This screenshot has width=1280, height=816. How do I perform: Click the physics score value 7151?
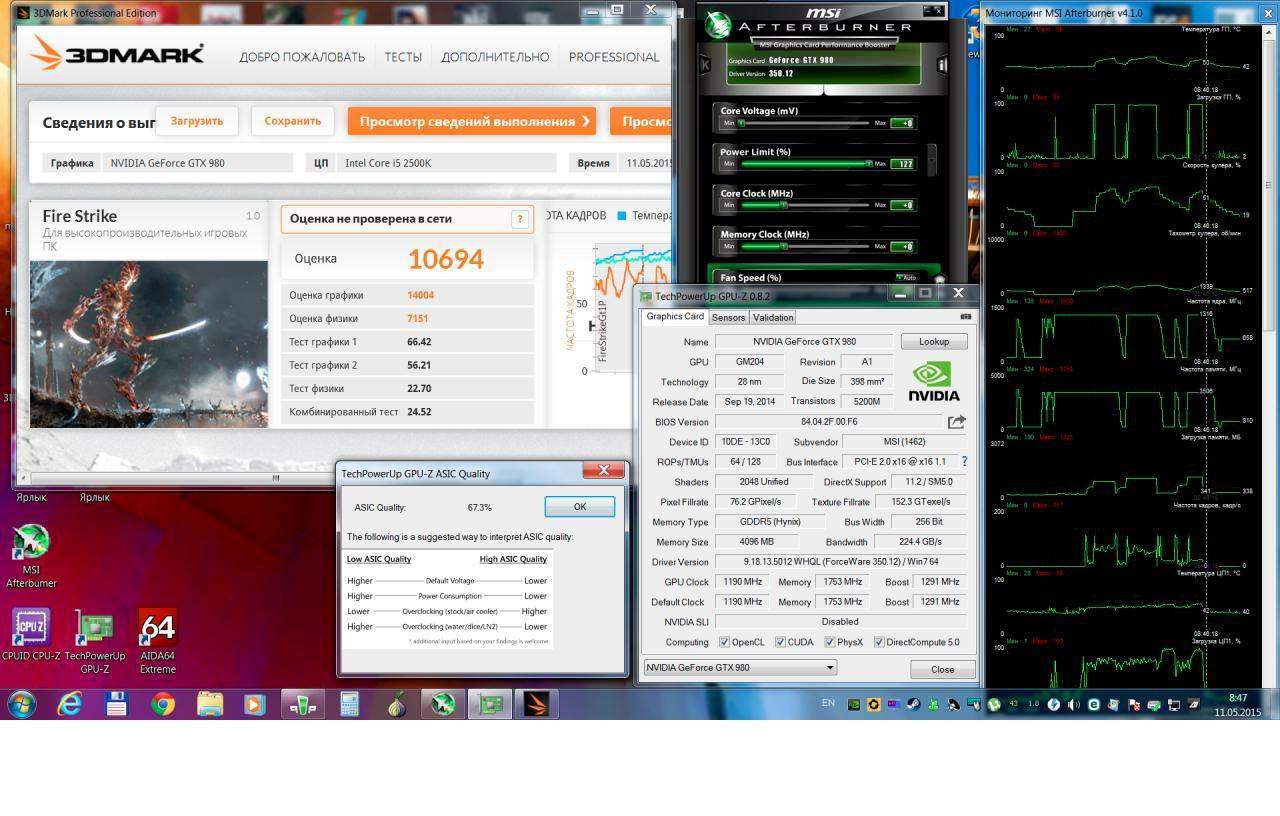pyautogui.click(x=418, y=318)
